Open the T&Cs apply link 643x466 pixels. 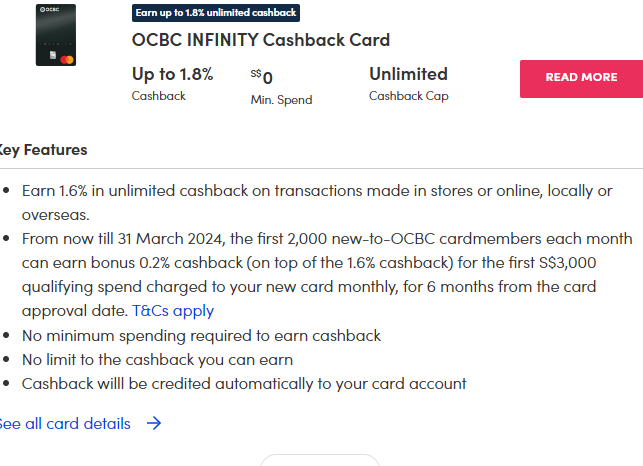tap(173, 311)
